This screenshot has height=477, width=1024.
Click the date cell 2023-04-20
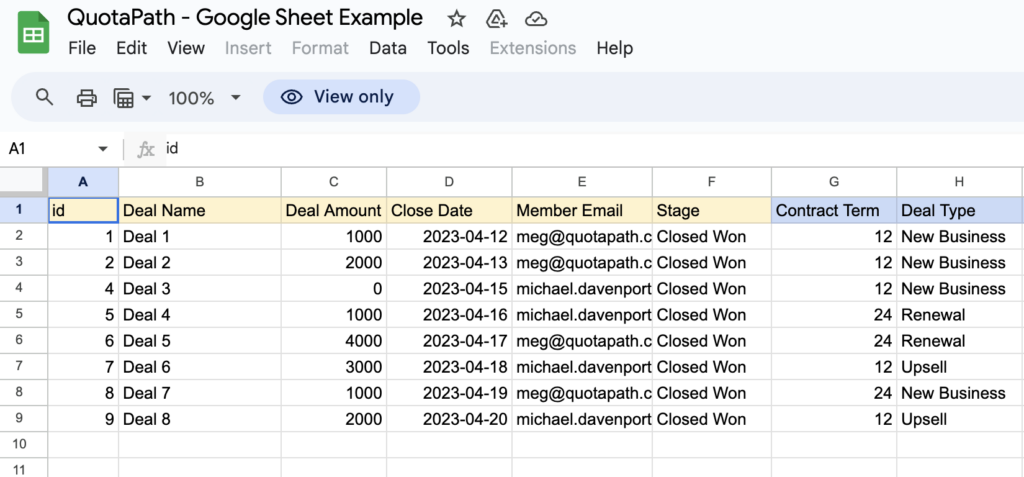(x=449, y=419)
